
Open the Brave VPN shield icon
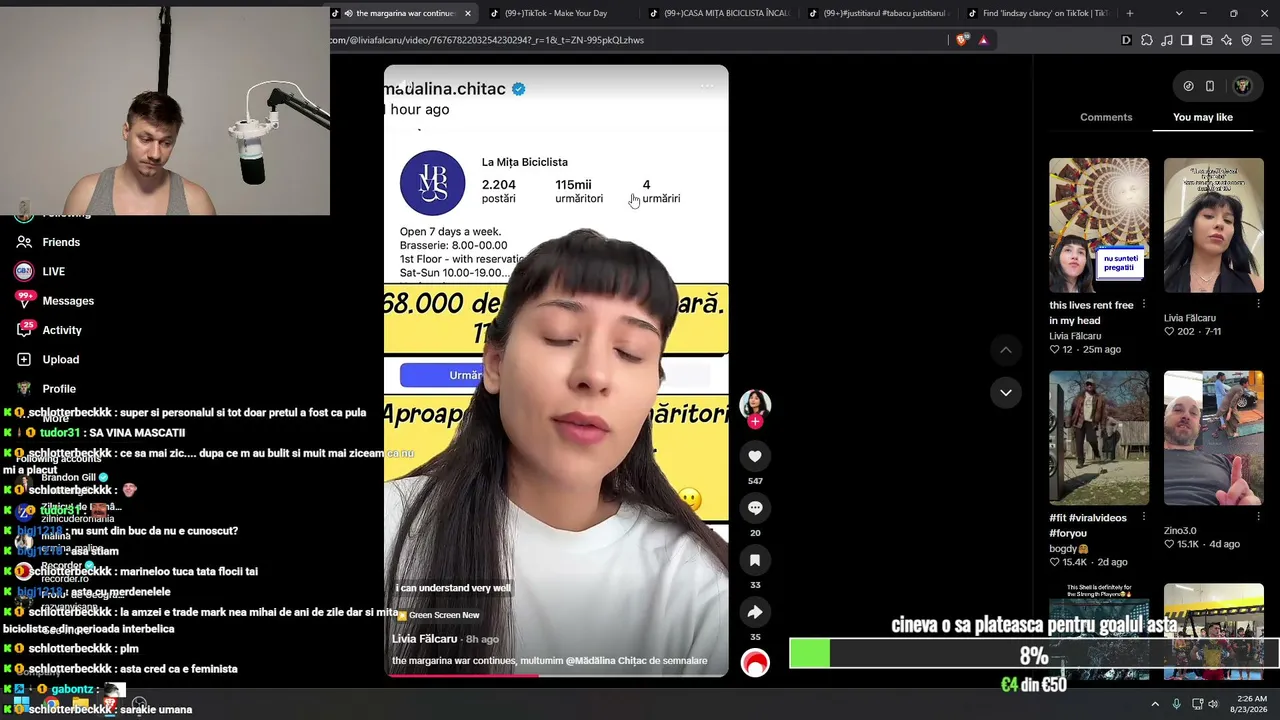(1246, 40)
